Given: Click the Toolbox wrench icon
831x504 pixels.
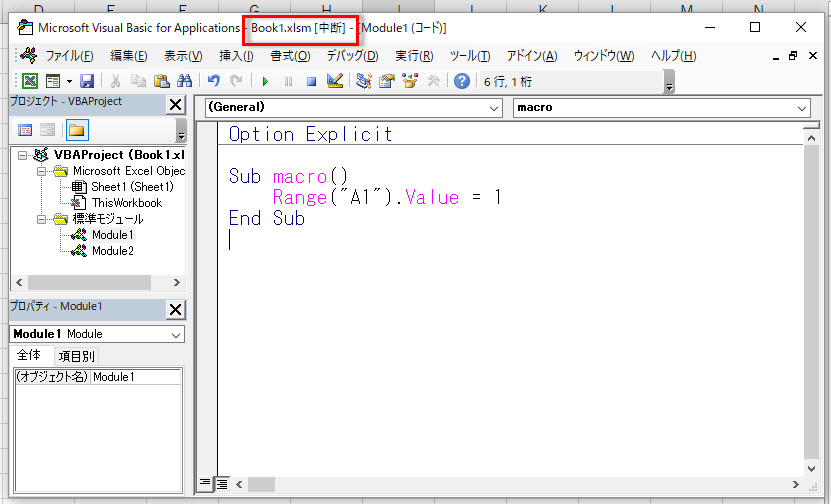Looking at the screenshot, I should pyautogui.click(x=433, y=81).
